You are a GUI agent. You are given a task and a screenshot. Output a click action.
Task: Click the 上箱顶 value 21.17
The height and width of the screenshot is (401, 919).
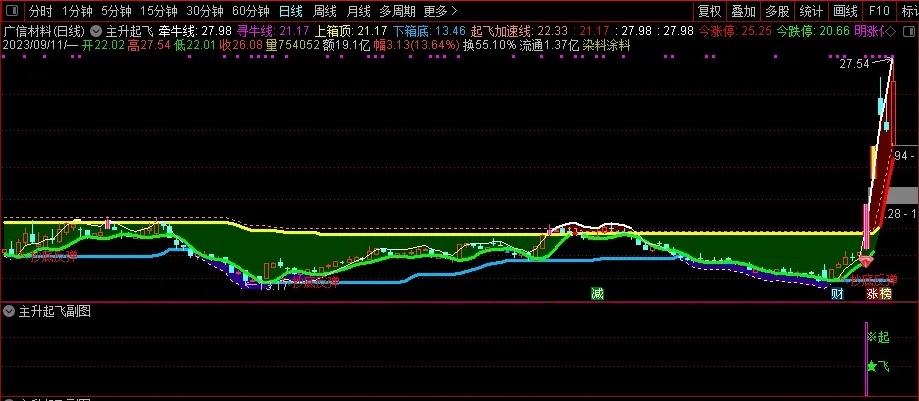pos(373,31)
